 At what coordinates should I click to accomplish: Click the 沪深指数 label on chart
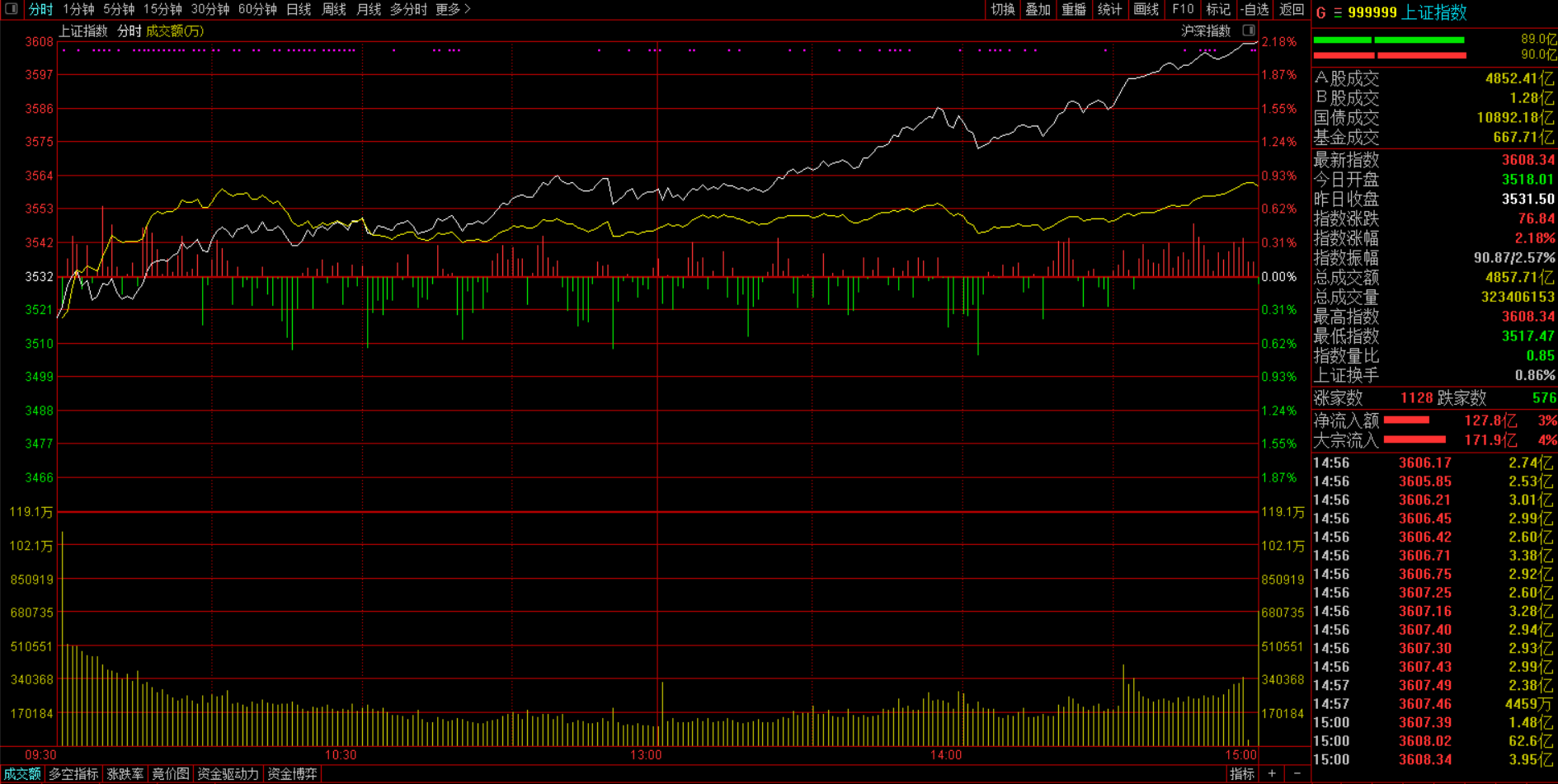[x=1206, y=31]
